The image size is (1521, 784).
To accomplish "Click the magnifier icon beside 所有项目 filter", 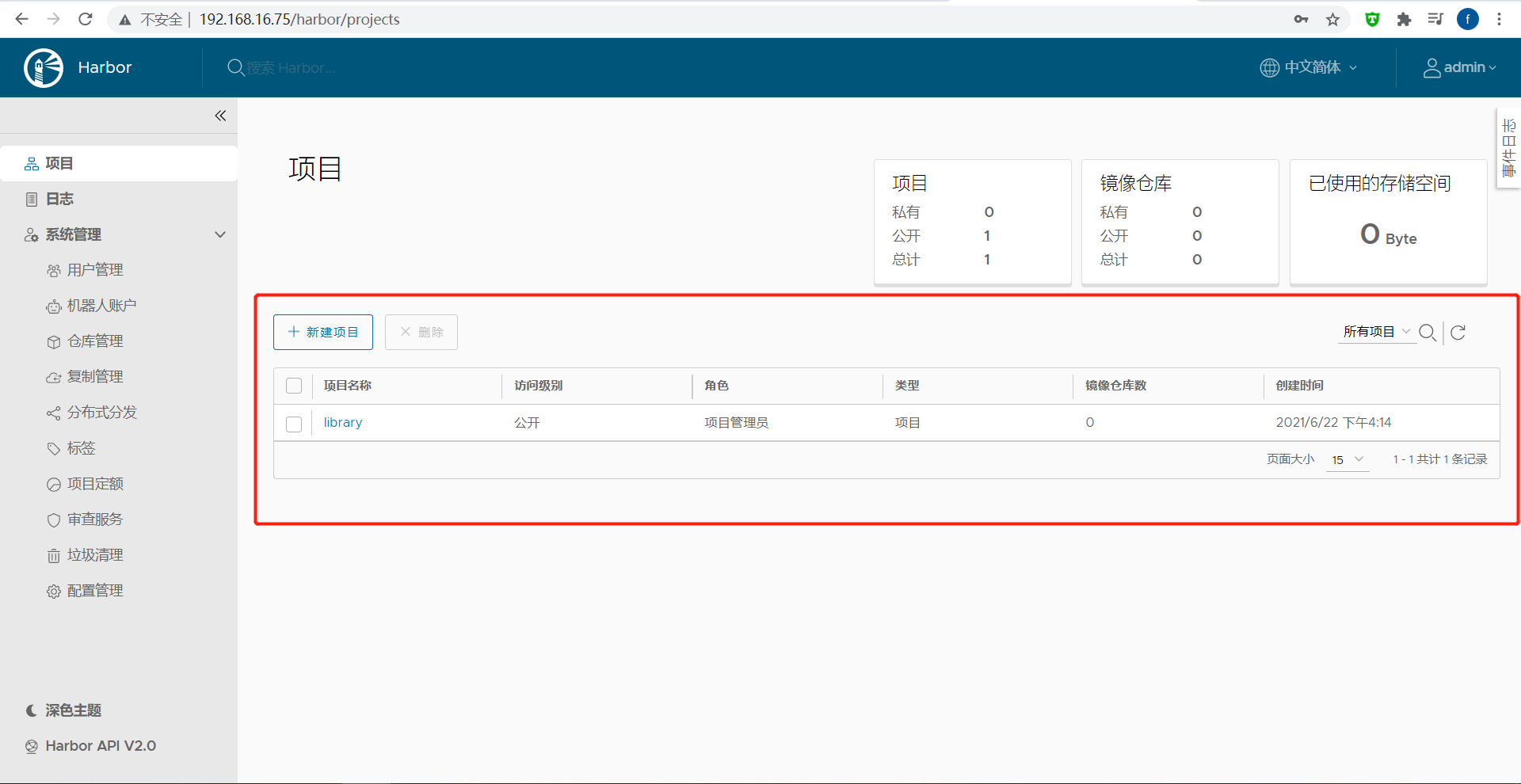I will pos(1428,333).
